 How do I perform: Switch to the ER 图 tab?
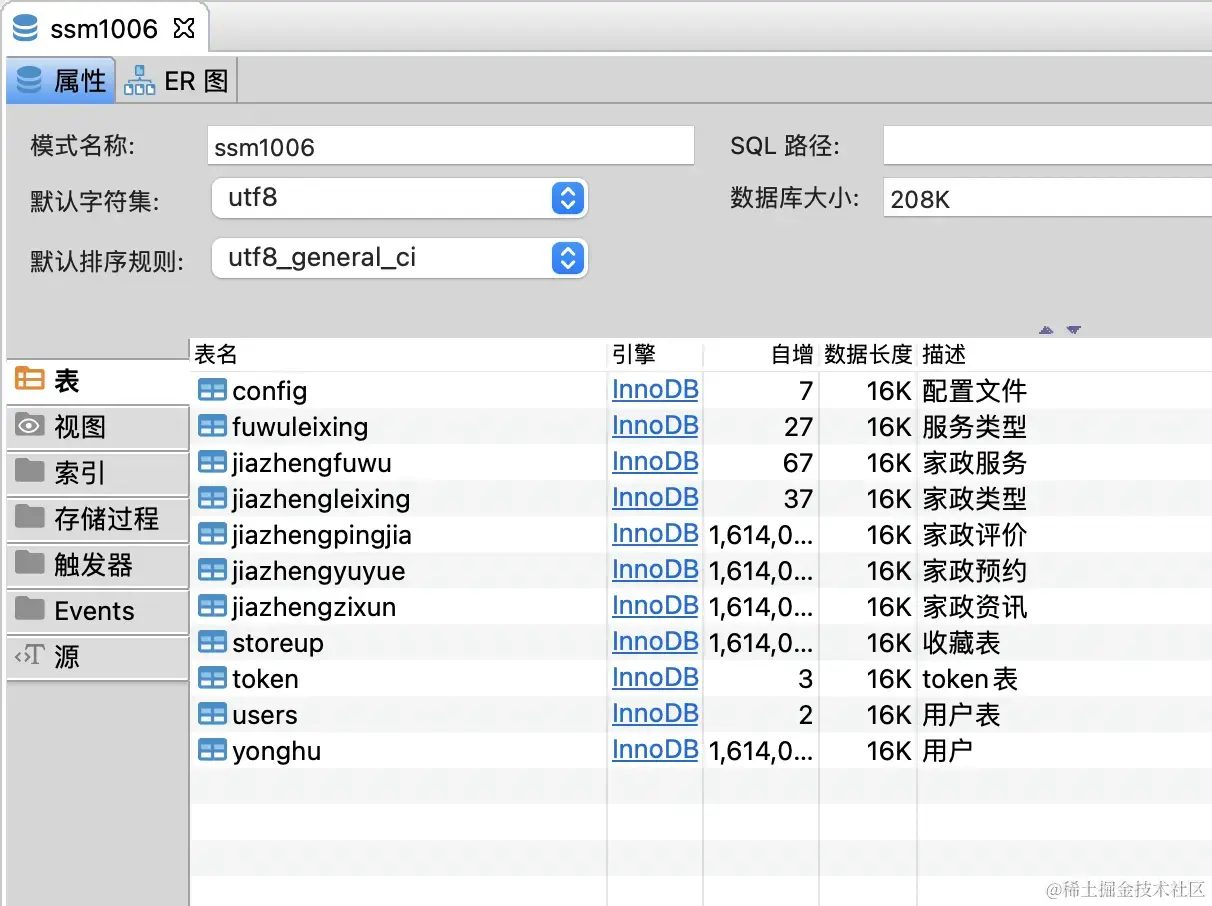pos(177,80)
